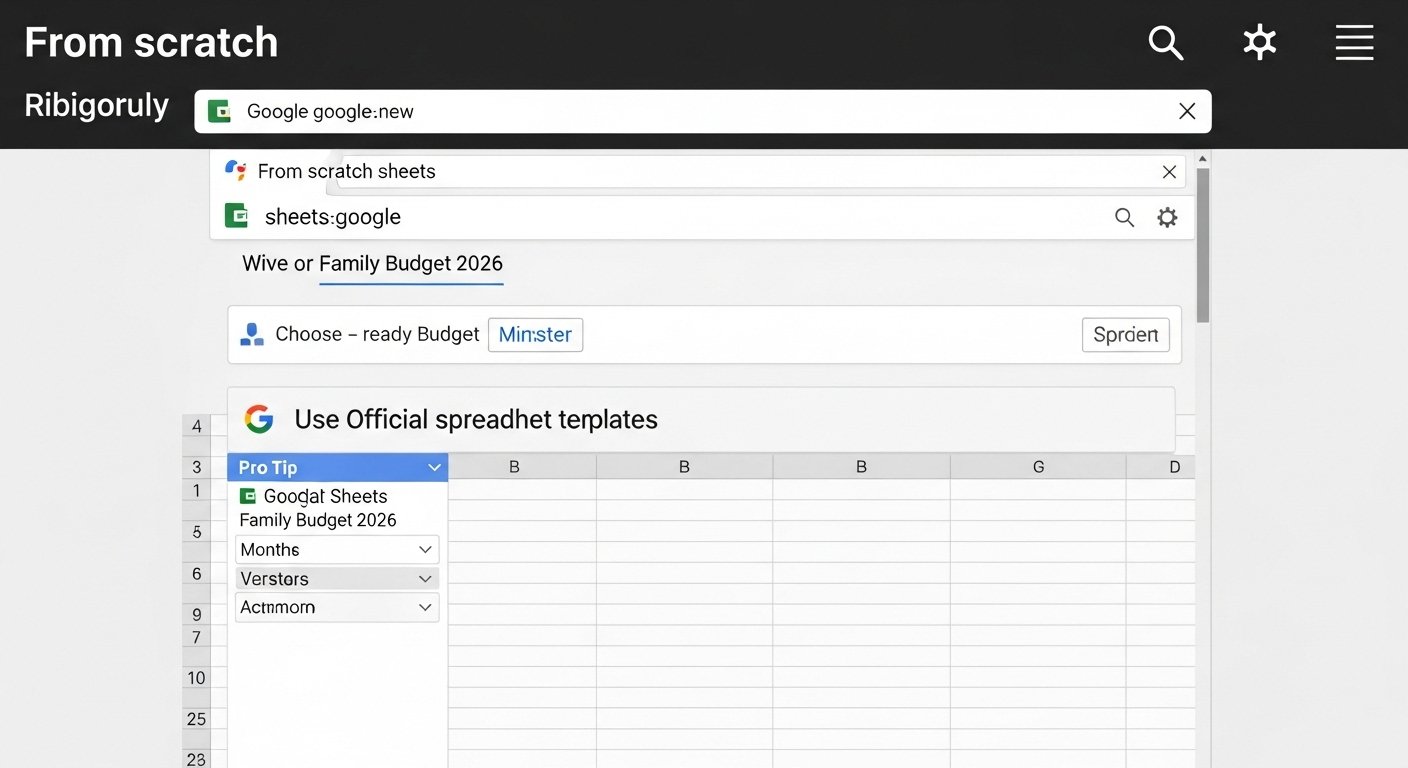Click the 'Family Budget 2026' text in side panel
This screenshot has height=768, width=1408.
318,520
